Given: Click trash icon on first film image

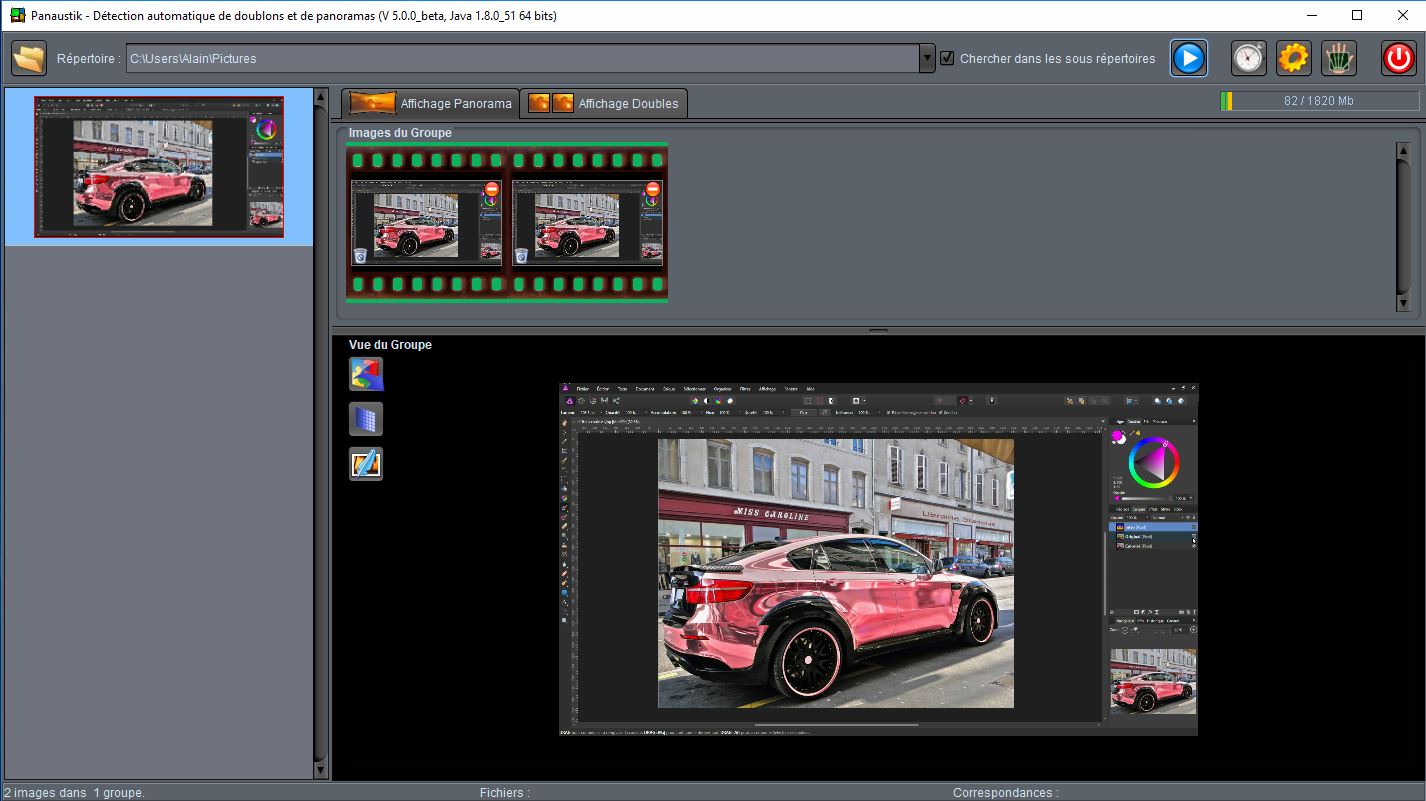Looking at the screenshot, I should point(360,255).
